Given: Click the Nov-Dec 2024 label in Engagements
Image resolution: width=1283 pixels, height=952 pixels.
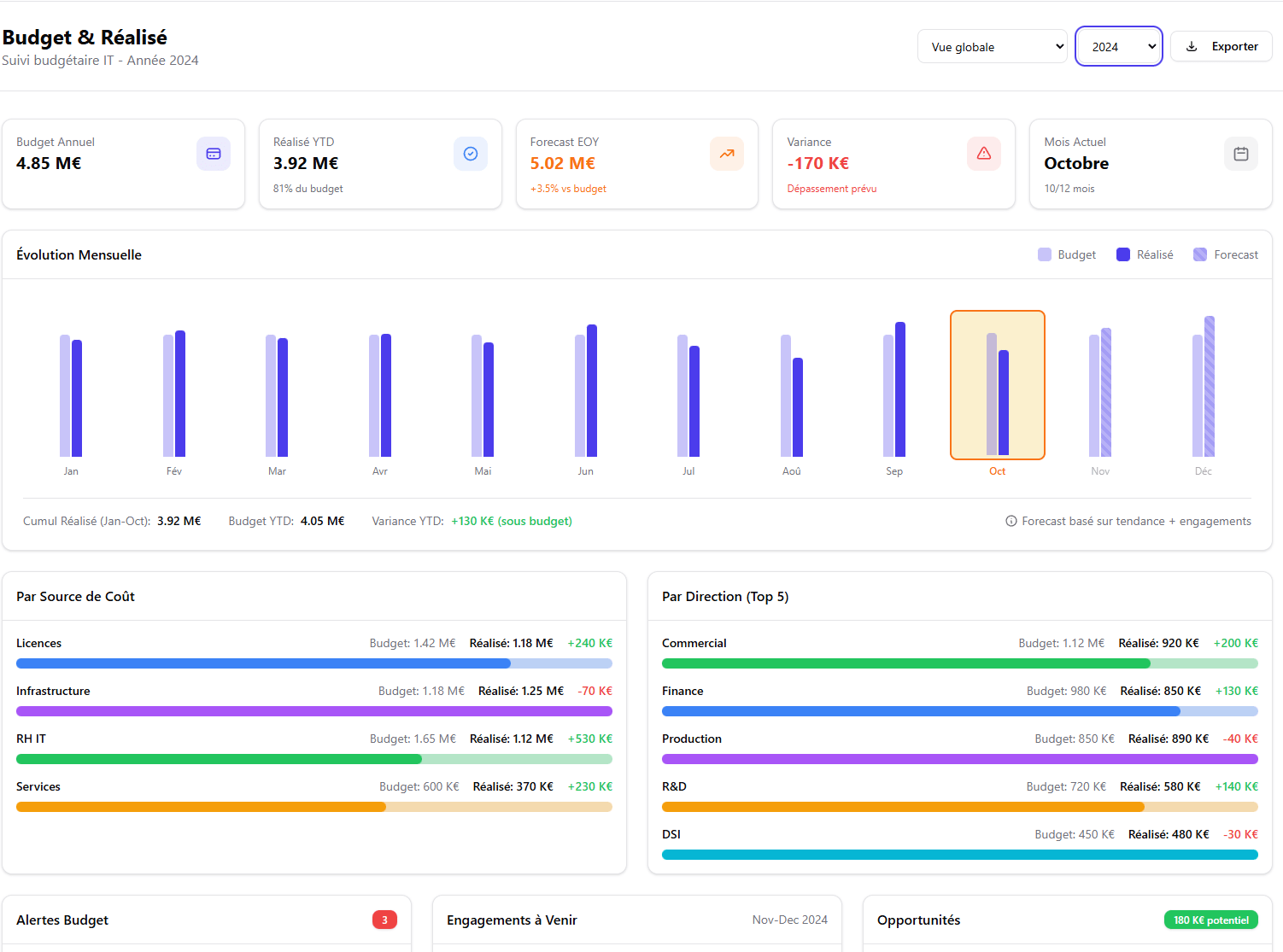Looking at the screenshot, I should 789,920.
